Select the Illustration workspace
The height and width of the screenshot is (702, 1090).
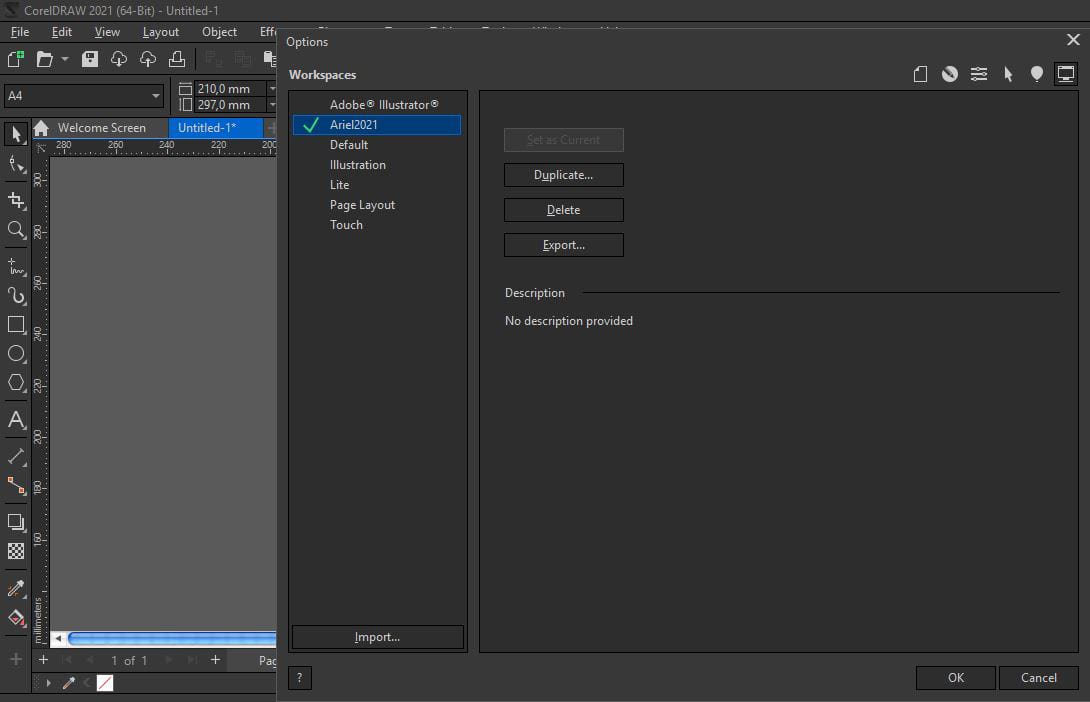(377, 165)
